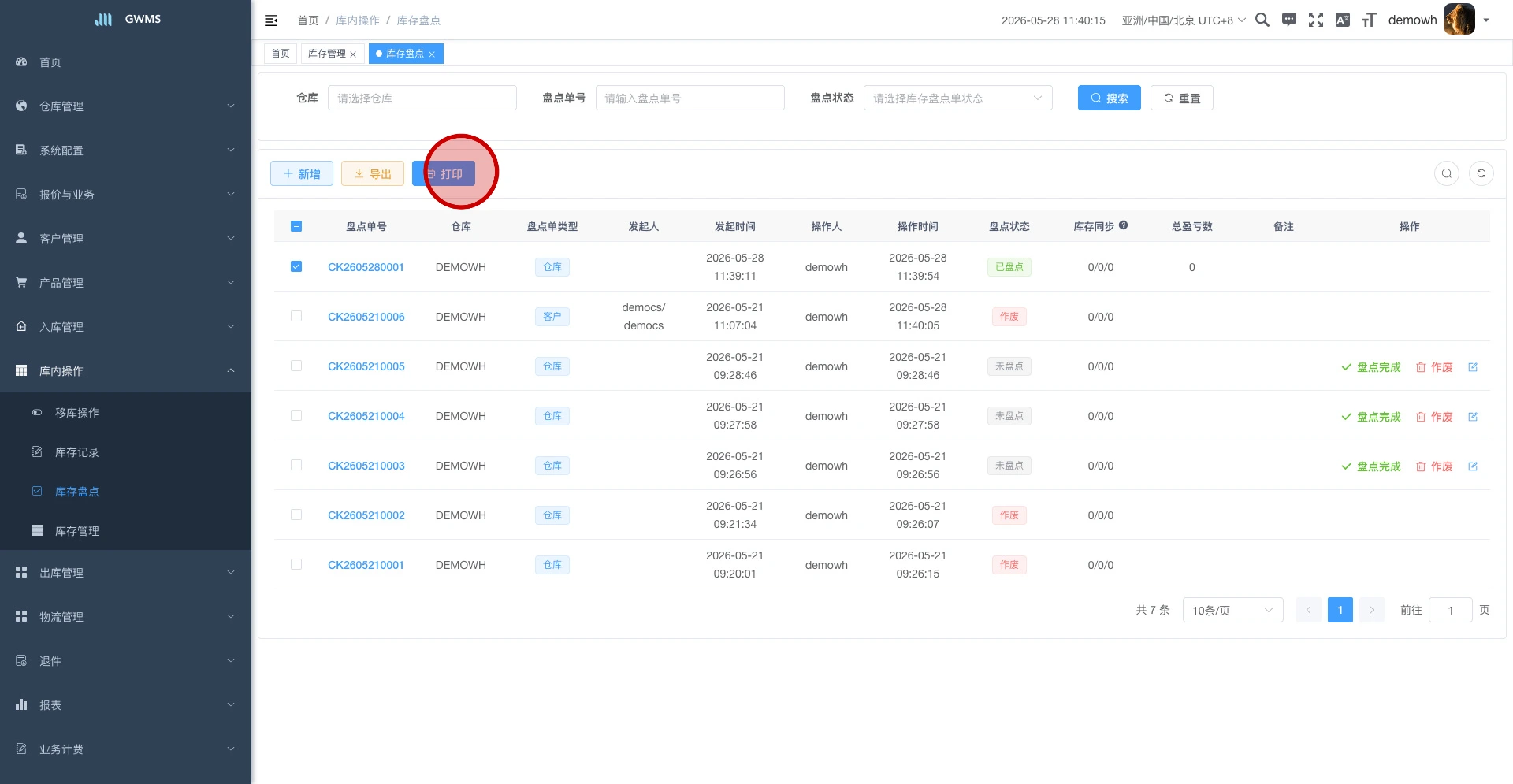Click the 打印 button
This screenshot has width=1513, height=784.
tap(444, 174)
